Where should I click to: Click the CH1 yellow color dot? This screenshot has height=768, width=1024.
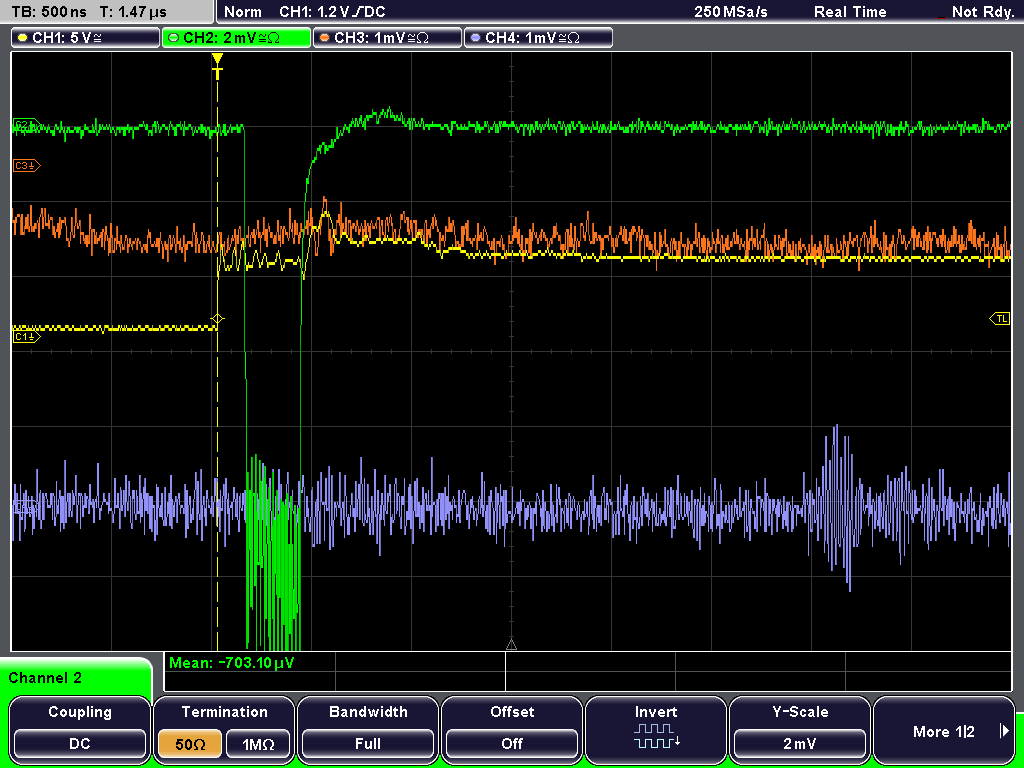23,38
